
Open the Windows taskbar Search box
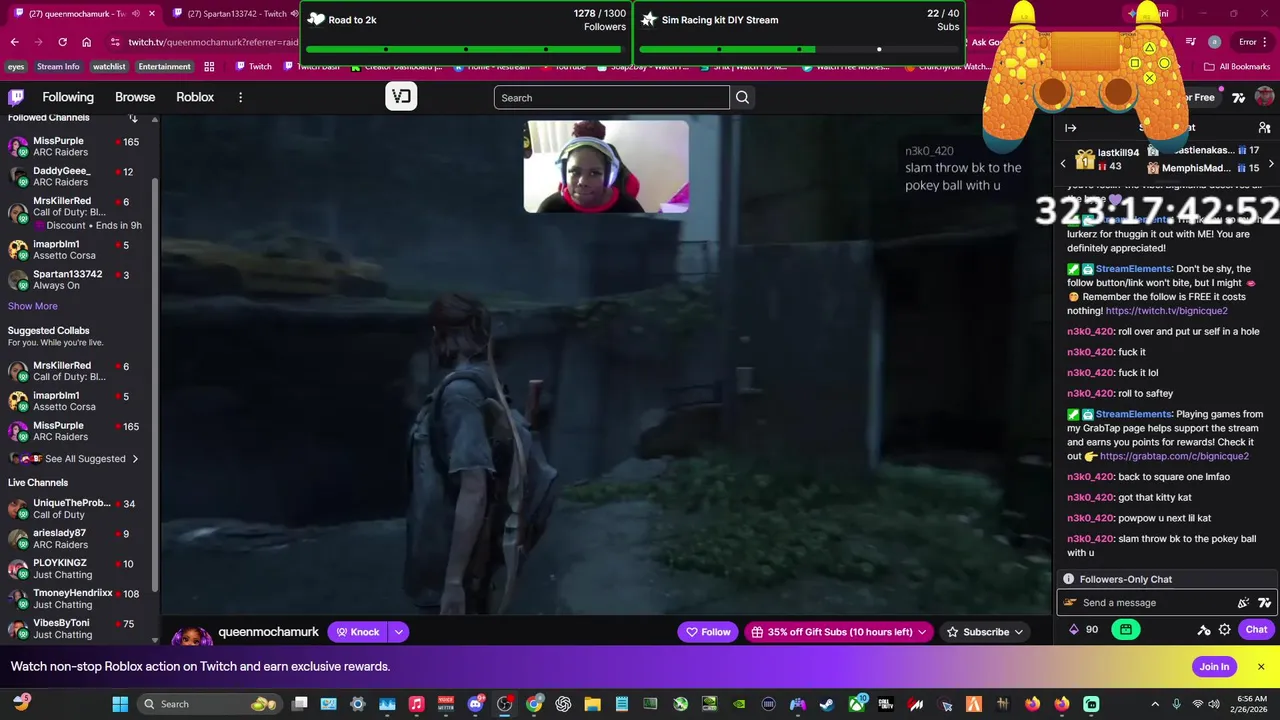click(210, 704)
